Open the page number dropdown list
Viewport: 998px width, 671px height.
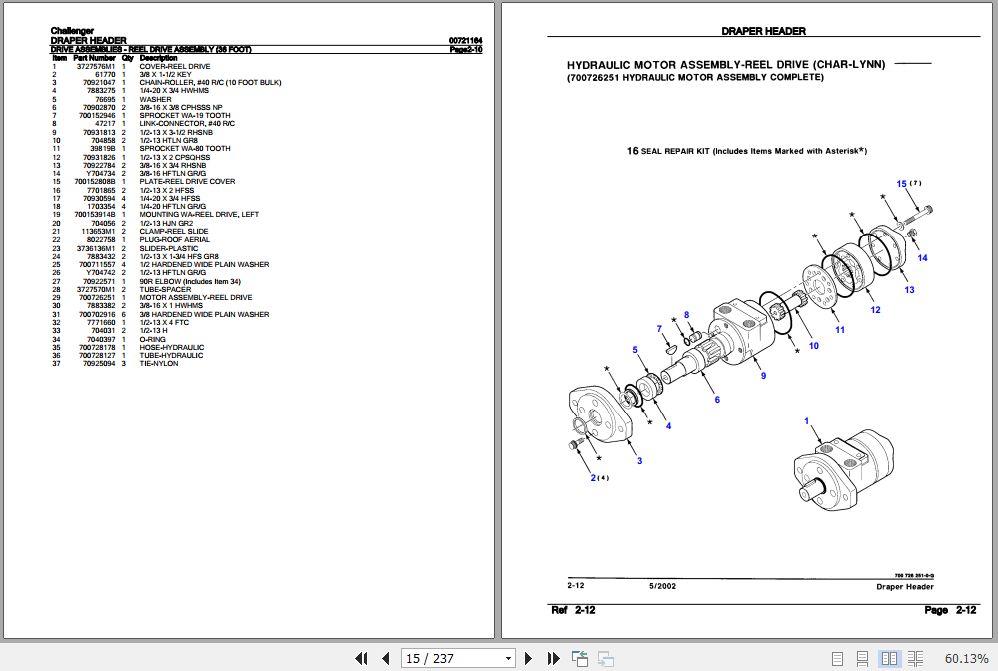click(x=507, y=658)
